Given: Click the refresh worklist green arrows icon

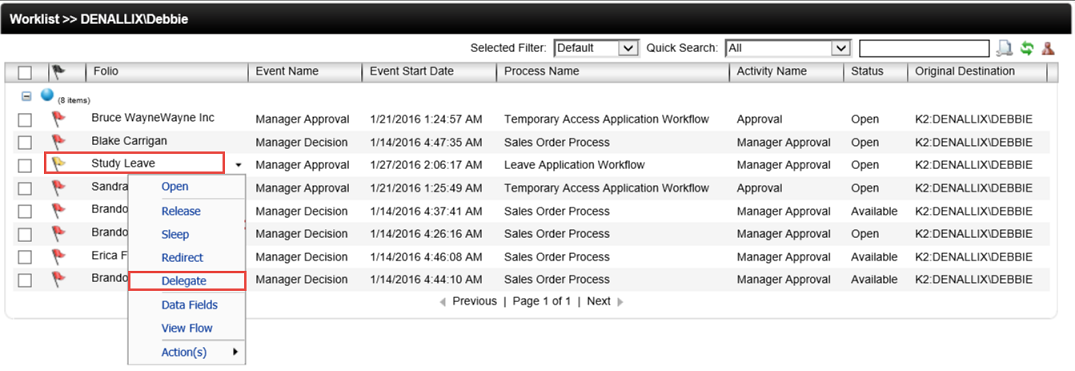Looking at the screenshot, I should click(x=1026, y=48).
